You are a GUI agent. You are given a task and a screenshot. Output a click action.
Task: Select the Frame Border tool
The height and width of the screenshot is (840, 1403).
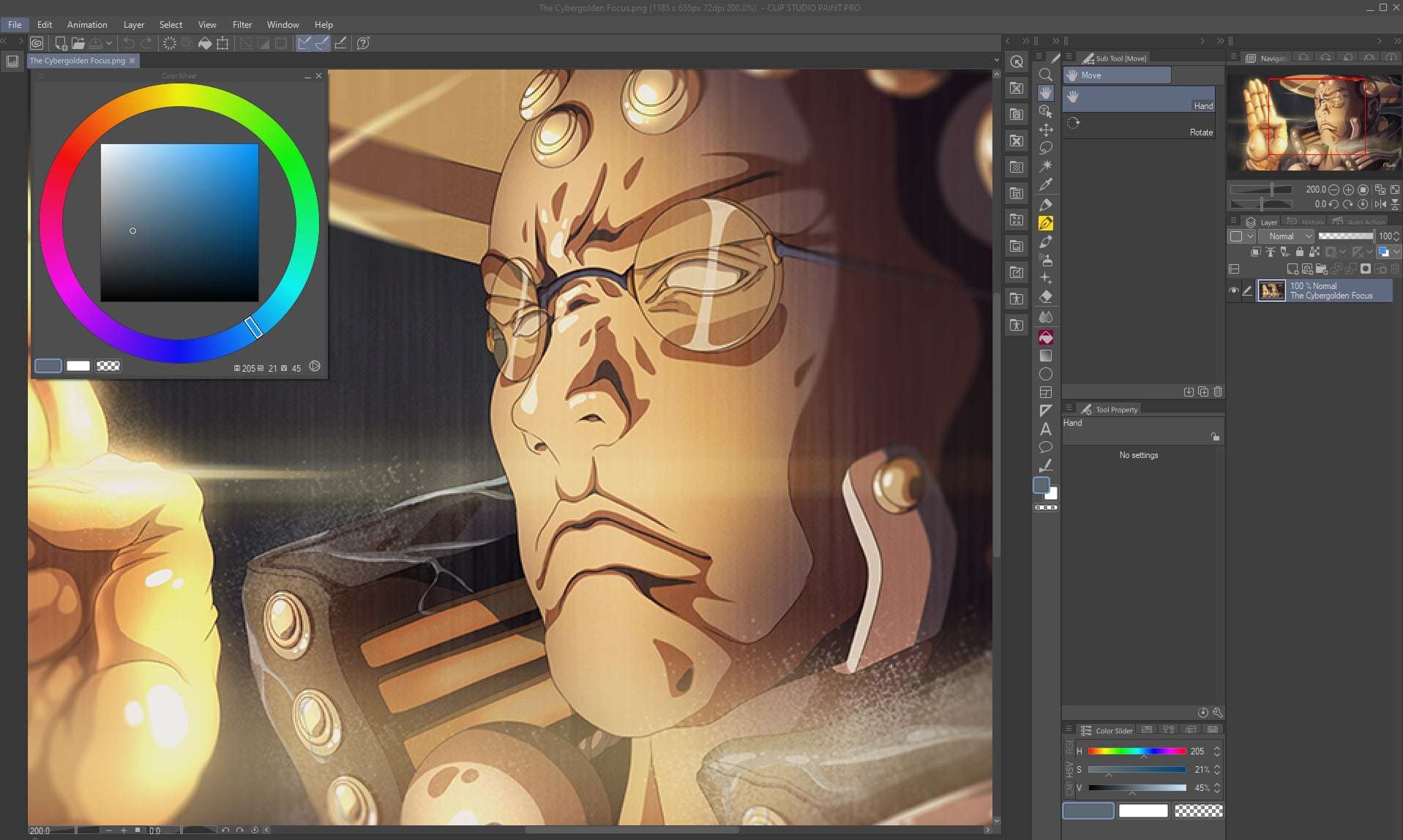click(x=1045, y=393)
